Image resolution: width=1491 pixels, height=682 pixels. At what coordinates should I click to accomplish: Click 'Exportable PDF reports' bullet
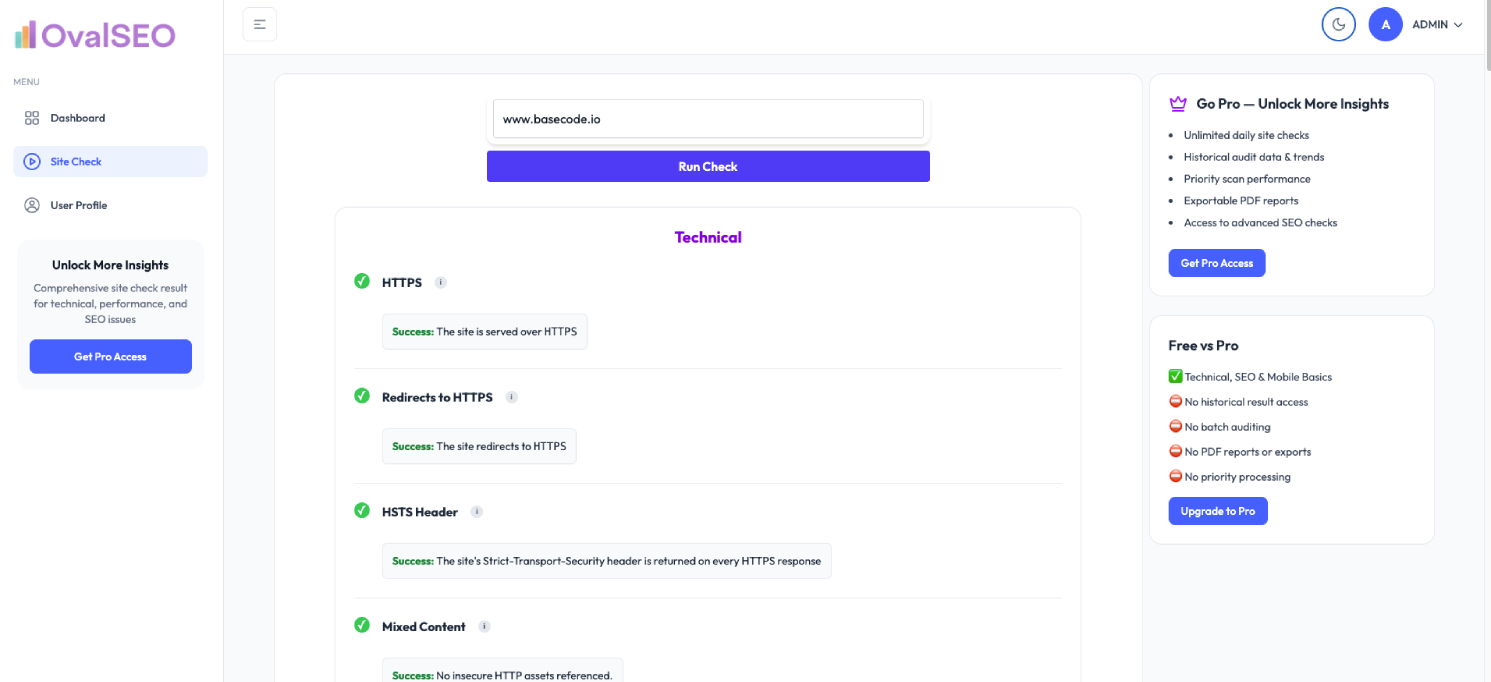point(1241,201)
